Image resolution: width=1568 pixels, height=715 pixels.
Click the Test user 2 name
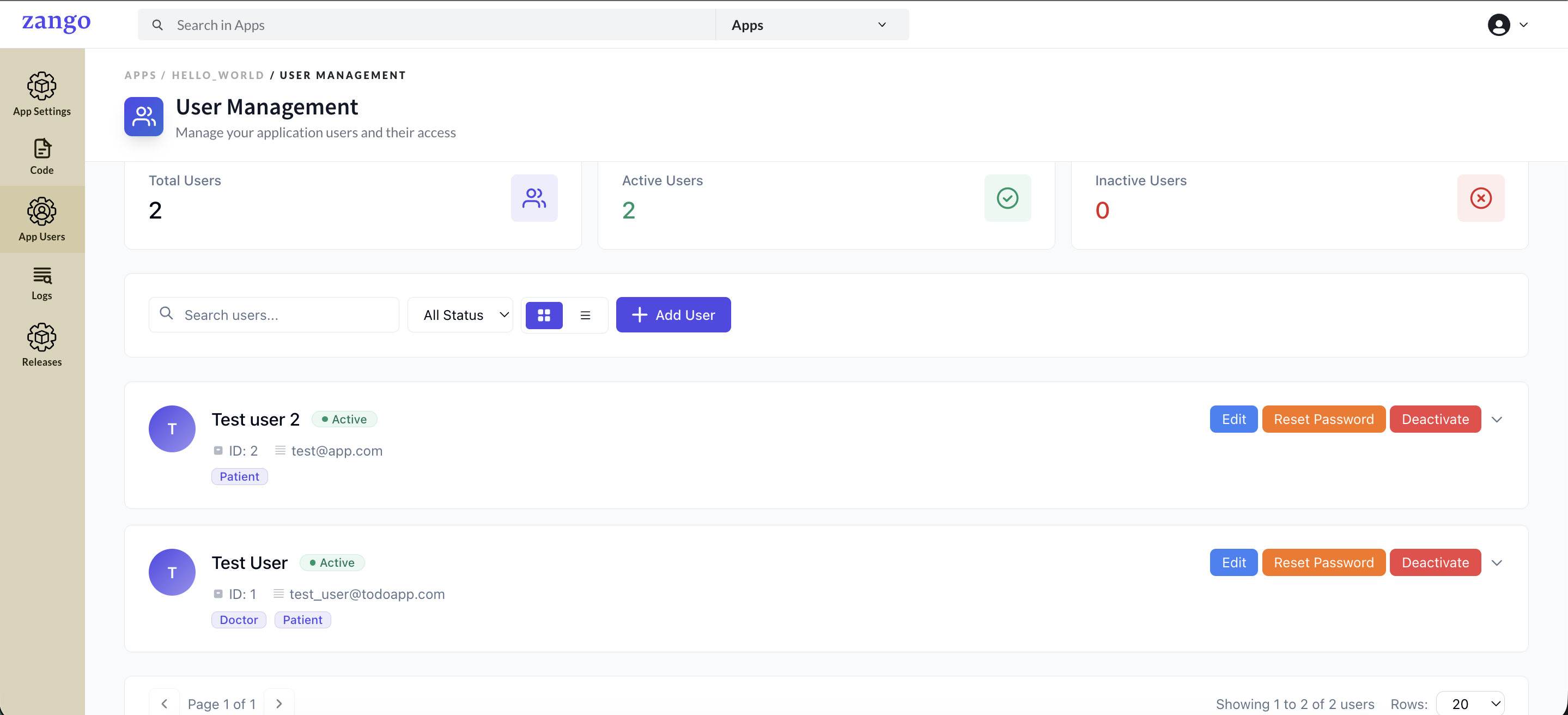(256, 419)
